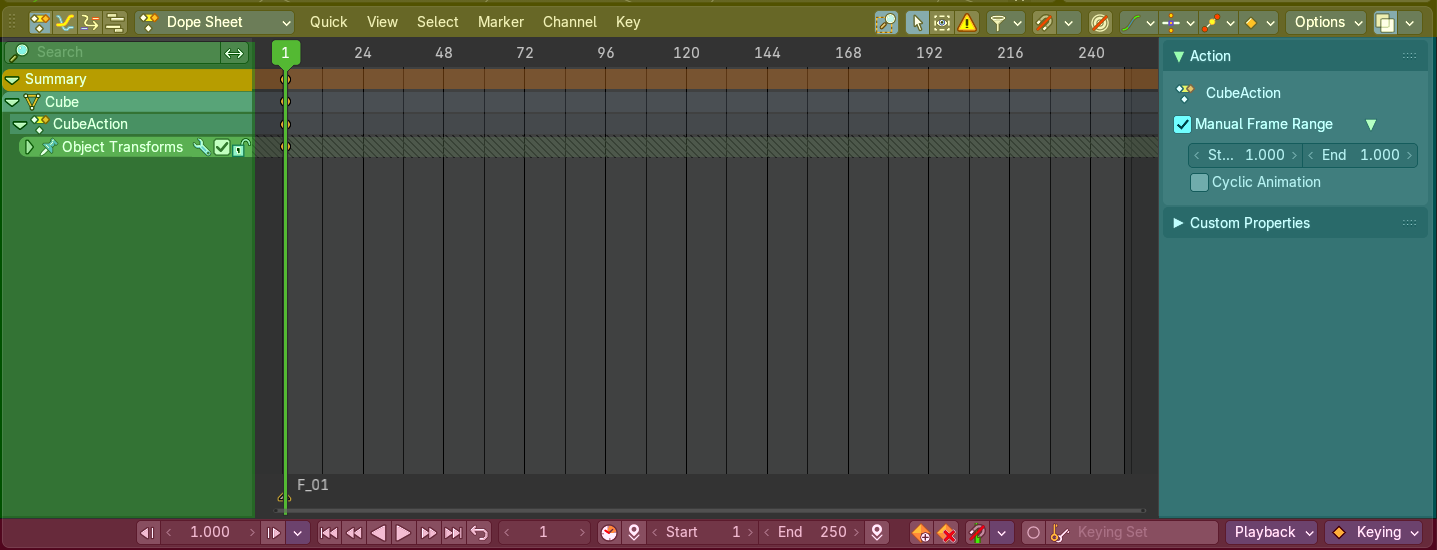Jump to the previous keyframe
Screen dimensions: 1437x550
pyautogui.click(x=354, y=533)
